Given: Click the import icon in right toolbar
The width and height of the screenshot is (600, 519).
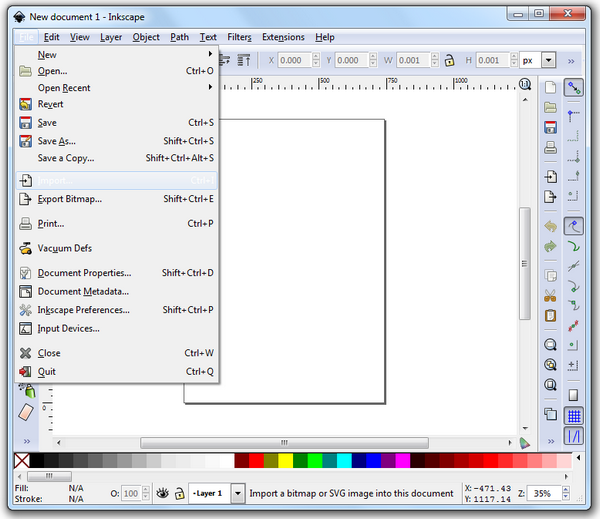Looking at the screenshot, I should click(551, 177).
